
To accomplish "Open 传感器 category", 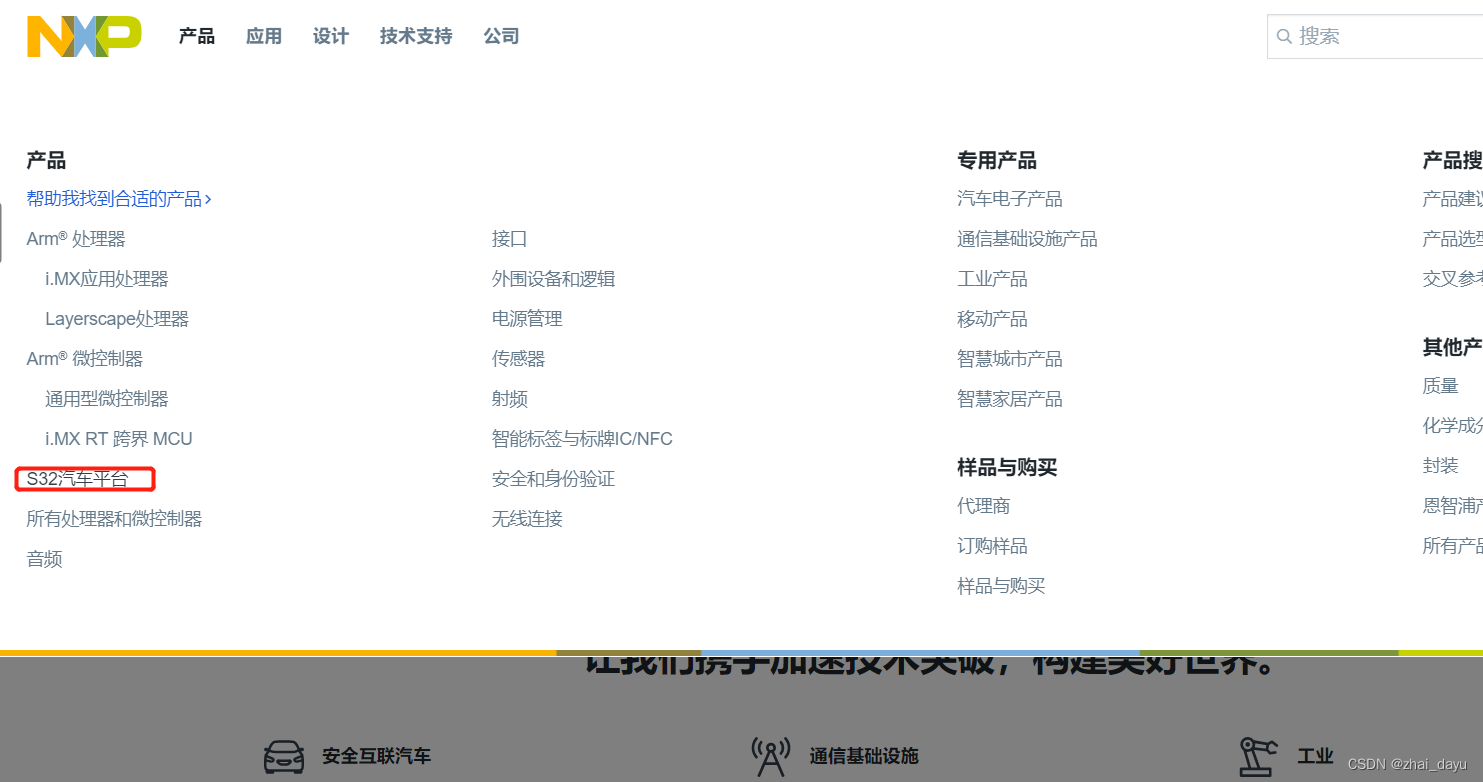I will click(519, 359).
